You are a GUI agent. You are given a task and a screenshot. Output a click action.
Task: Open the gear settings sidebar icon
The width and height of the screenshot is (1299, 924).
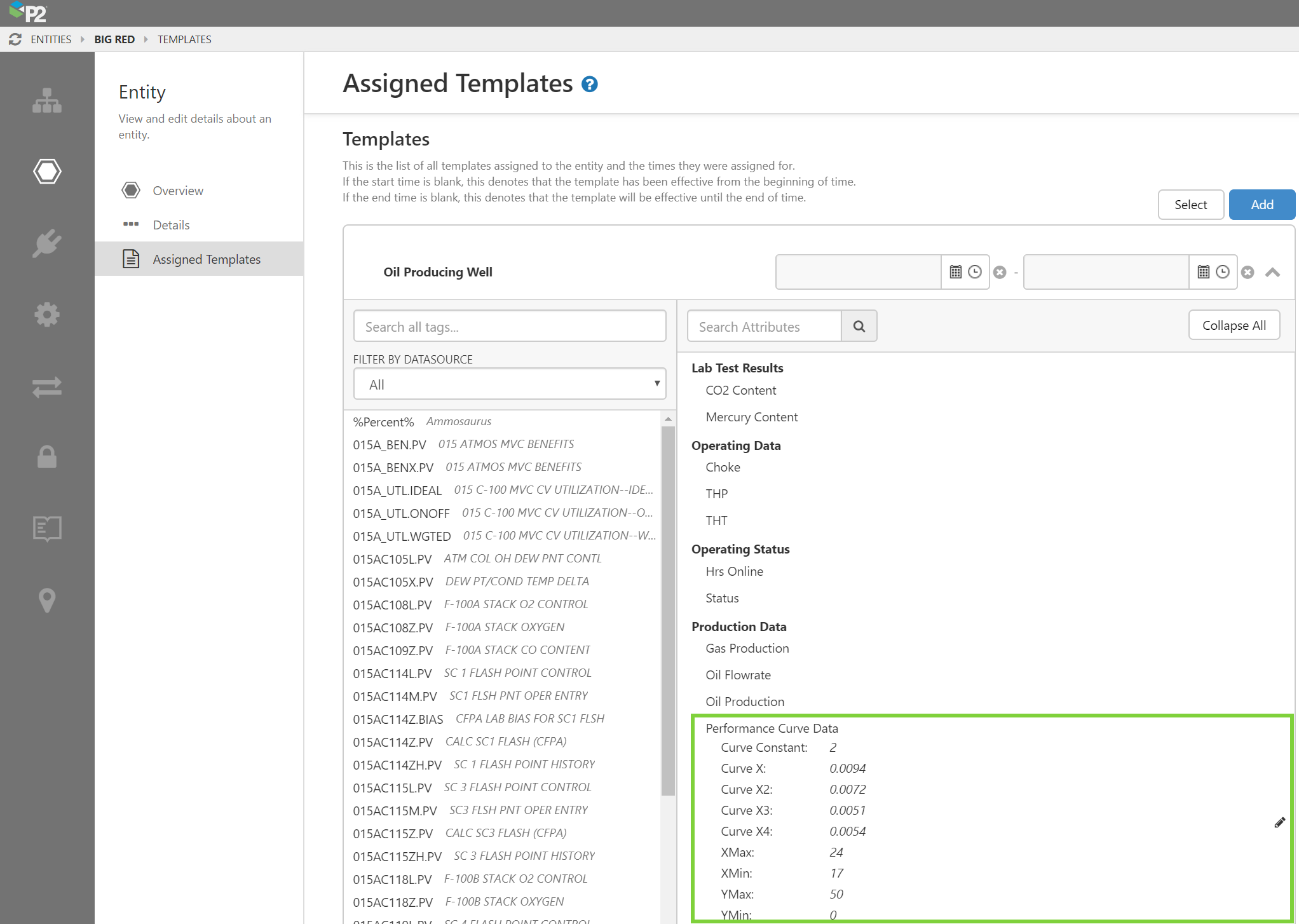pos(47,315)
